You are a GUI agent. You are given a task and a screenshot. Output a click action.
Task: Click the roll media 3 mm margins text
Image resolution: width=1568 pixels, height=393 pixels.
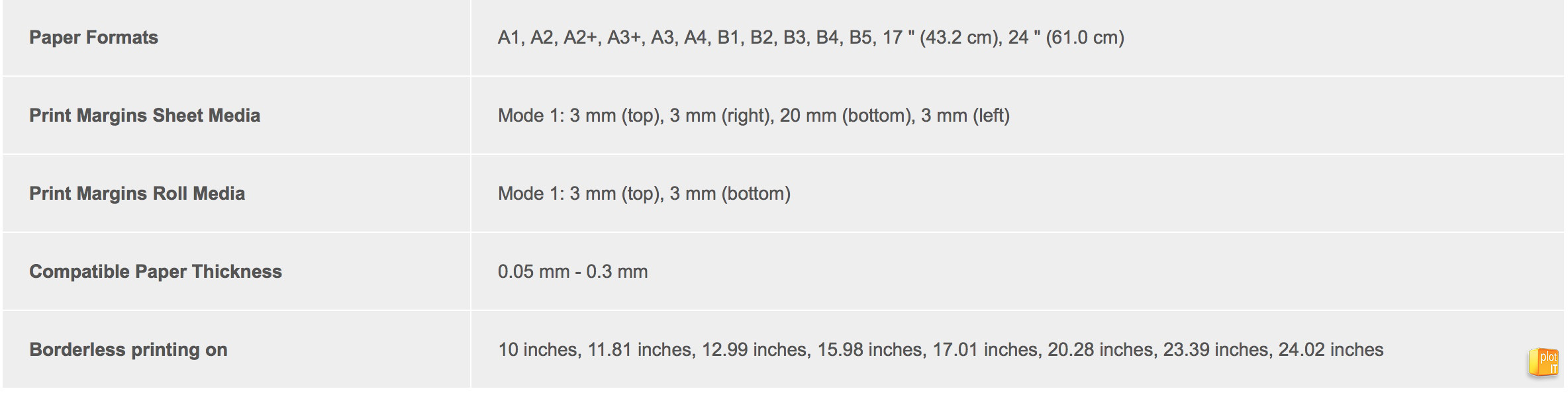[x=644, y=194]
